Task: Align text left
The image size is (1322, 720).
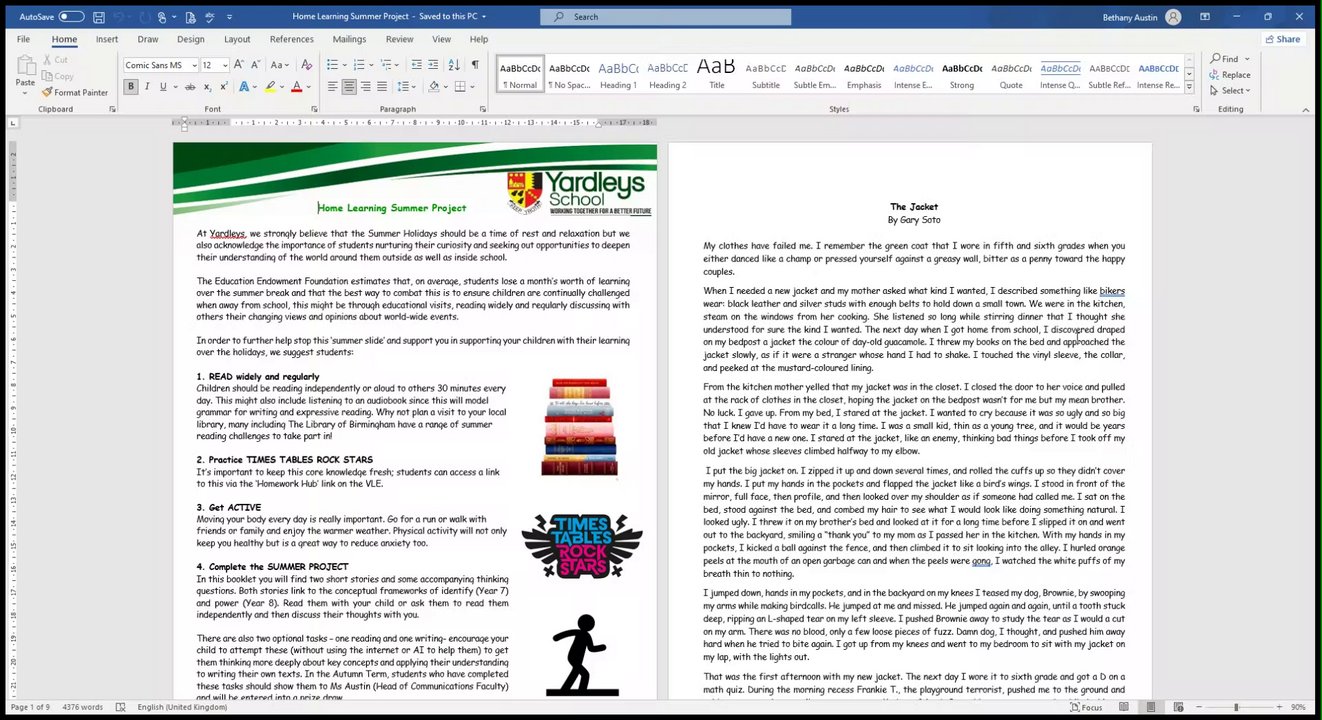Action: coord(332,87)
